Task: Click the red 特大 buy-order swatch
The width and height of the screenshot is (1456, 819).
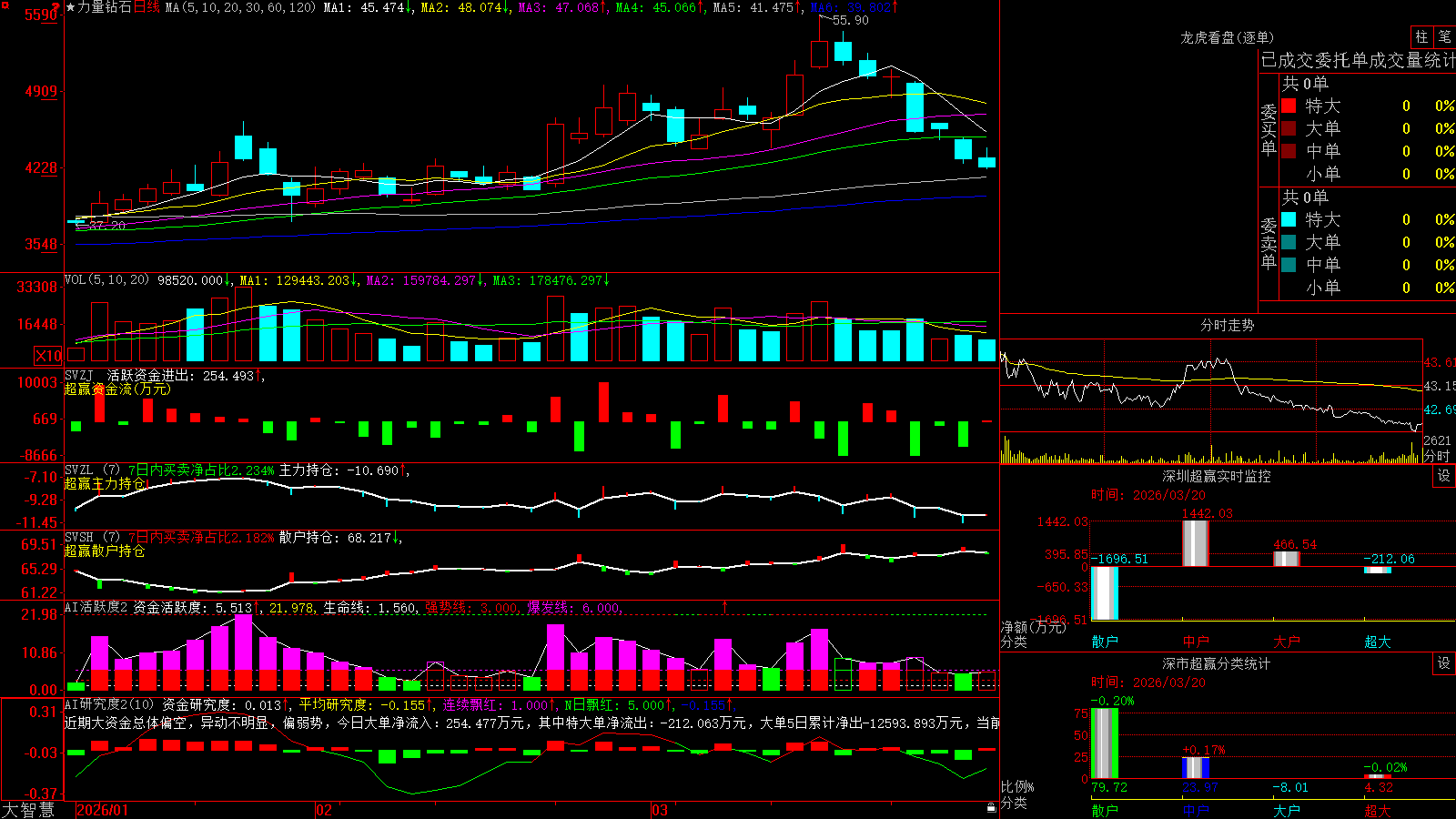Action: (x=1289, y=106)
